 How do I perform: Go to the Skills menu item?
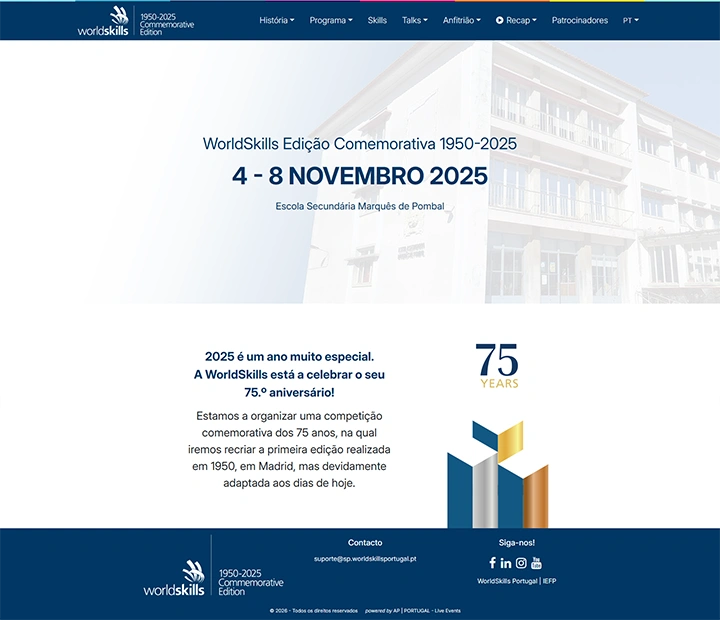[x=377, y=20]
